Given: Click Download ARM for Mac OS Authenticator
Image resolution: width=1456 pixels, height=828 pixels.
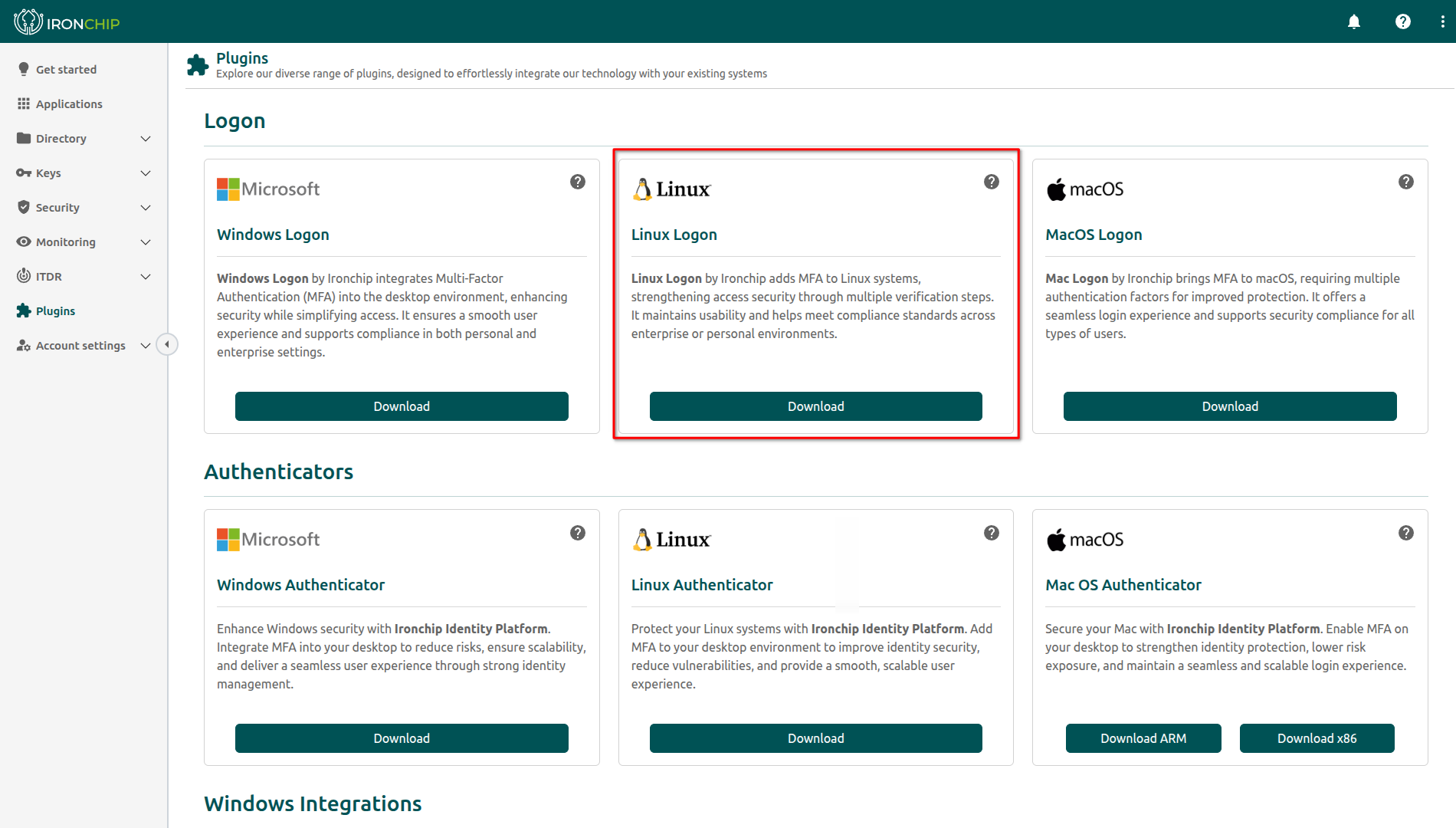Looking at the screenshot, I should click(x=1143, y=738).
